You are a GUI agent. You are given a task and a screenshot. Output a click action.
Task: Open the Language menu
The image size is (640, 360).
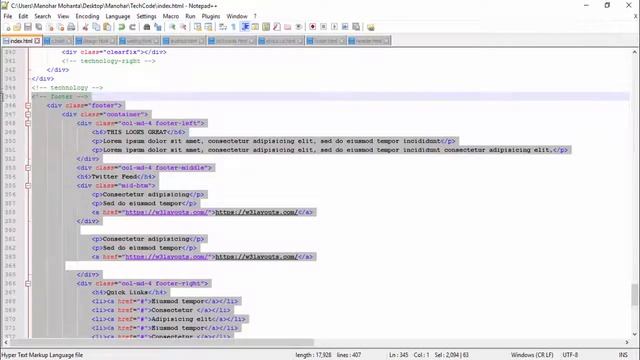118,16
